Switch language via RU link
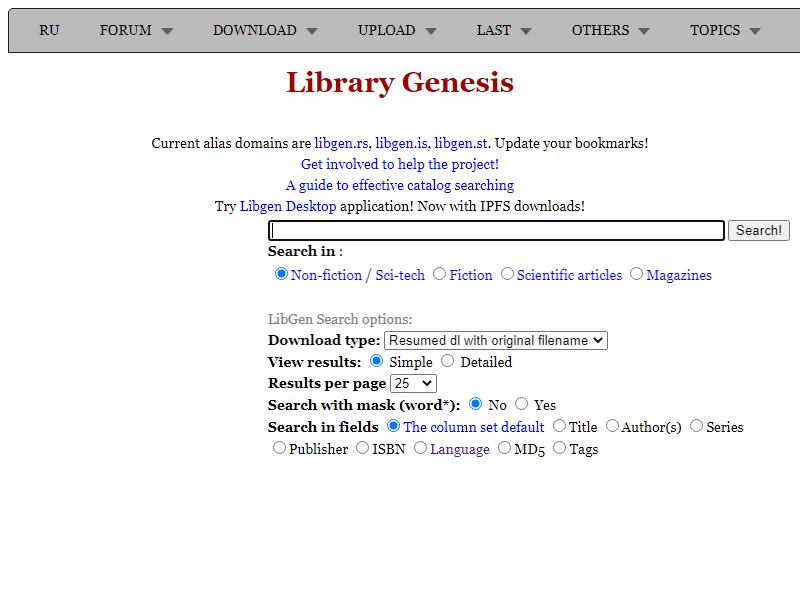 pyautogui.click(x=49, y=30)
